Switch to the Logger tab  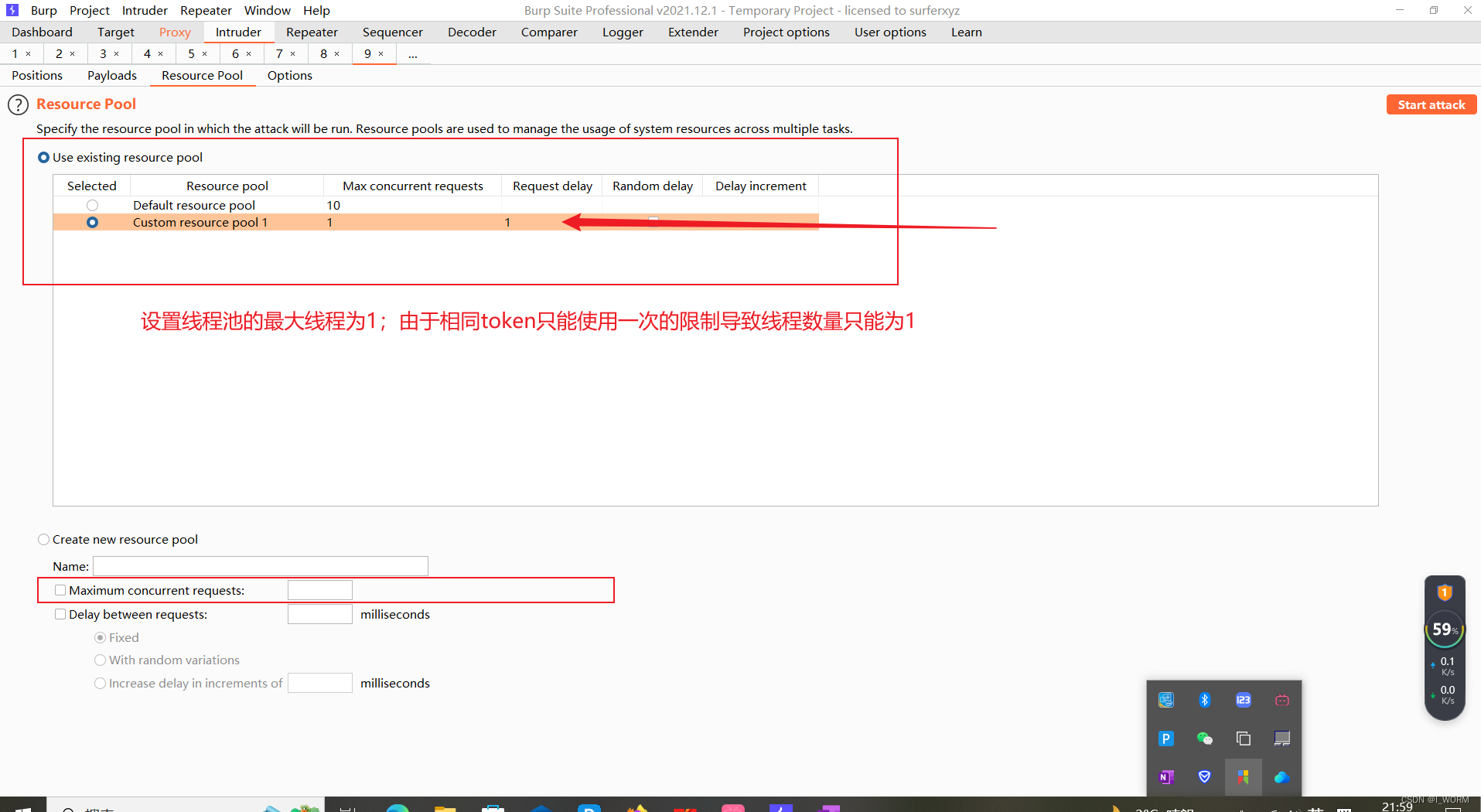click(x=623, y=32)
